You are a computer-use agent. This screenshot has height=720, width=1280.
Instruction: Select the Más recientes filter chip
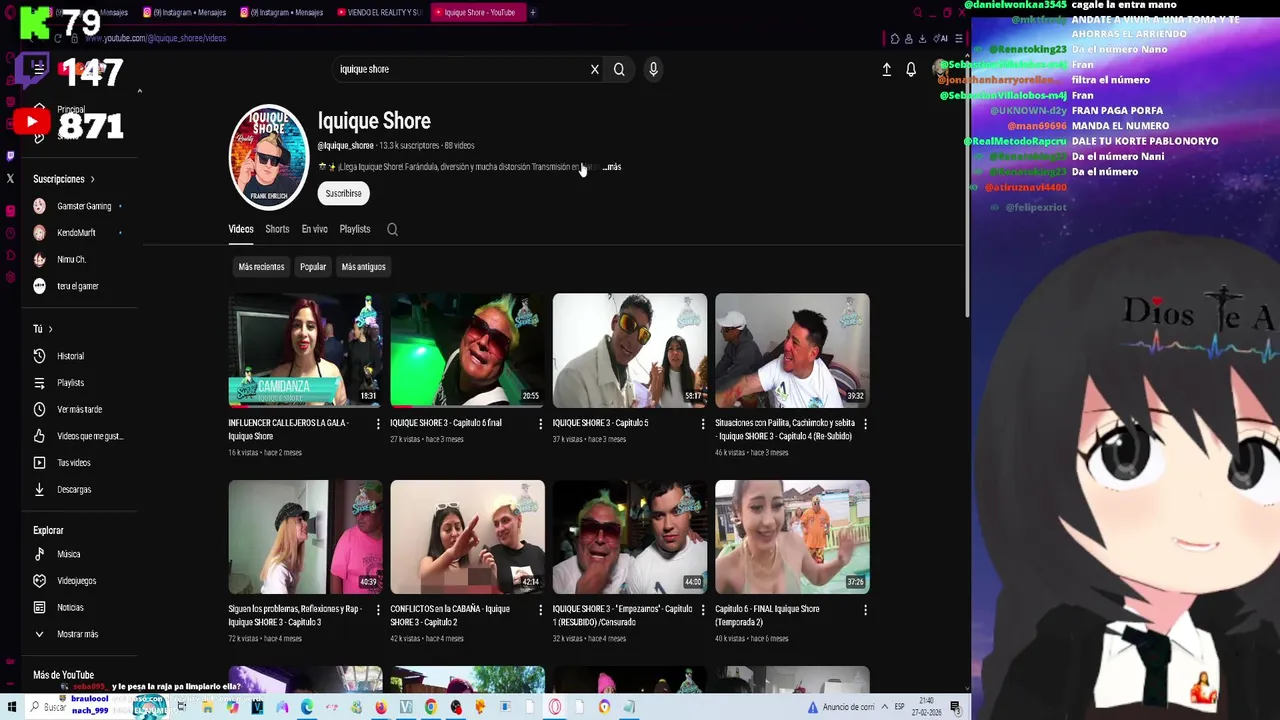tap(261, 267)
